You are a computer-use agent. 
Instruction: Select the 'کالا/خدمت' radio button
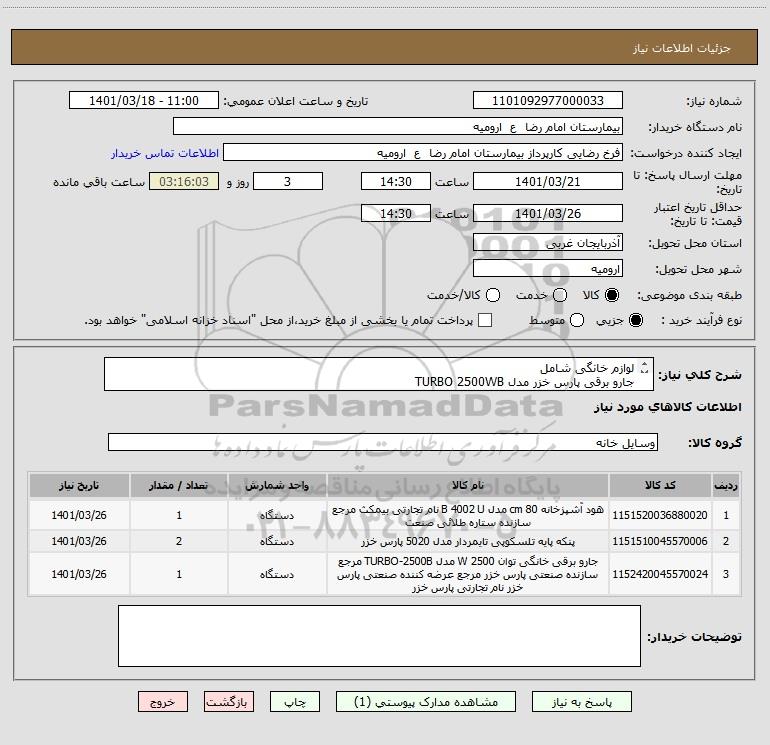pyautogui.click(x=493, y=295)
